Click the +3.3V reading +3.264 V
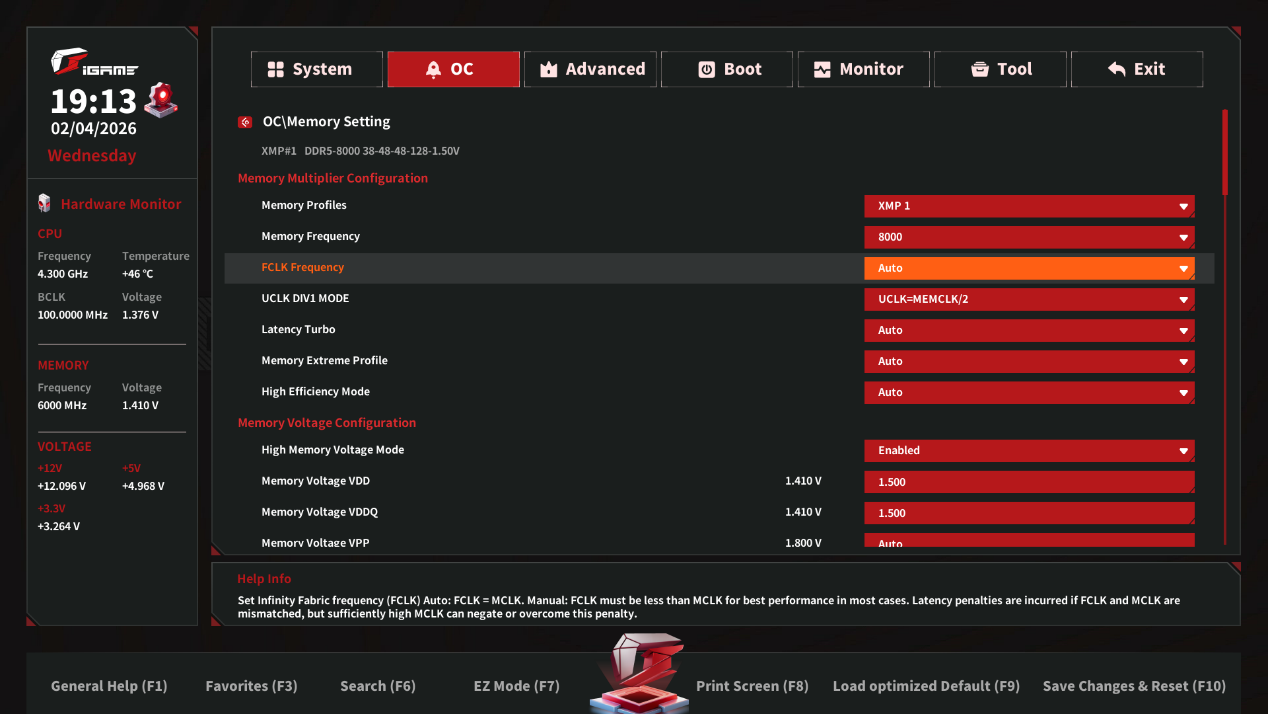The width and height of the screenshot is (1268, 714). (58, 527)
